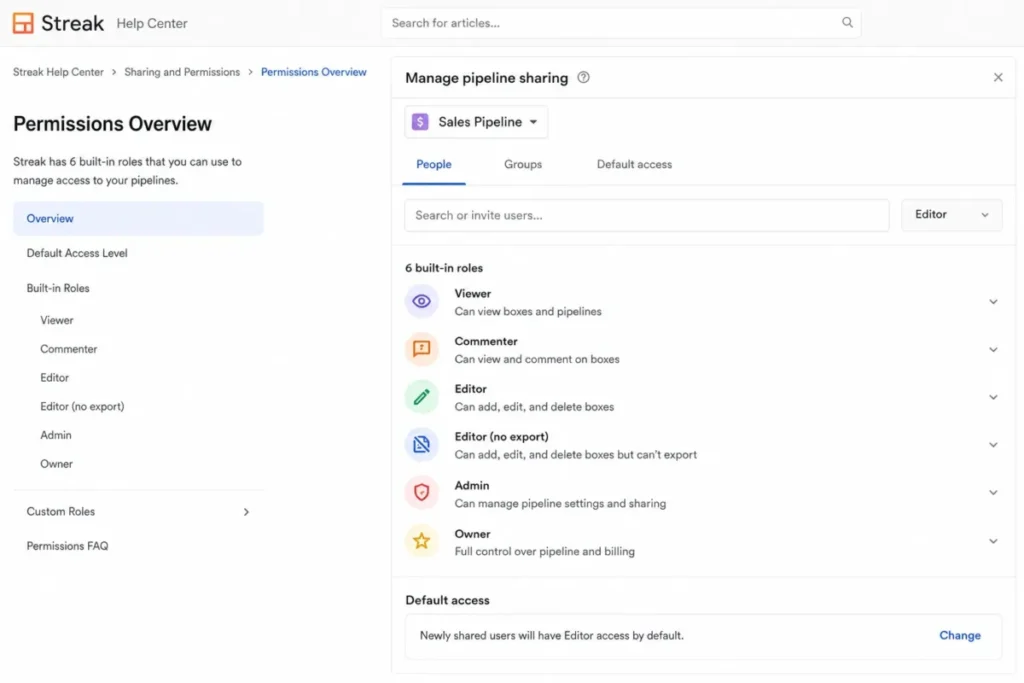Switch to the Groups tab

coord(523,164)
